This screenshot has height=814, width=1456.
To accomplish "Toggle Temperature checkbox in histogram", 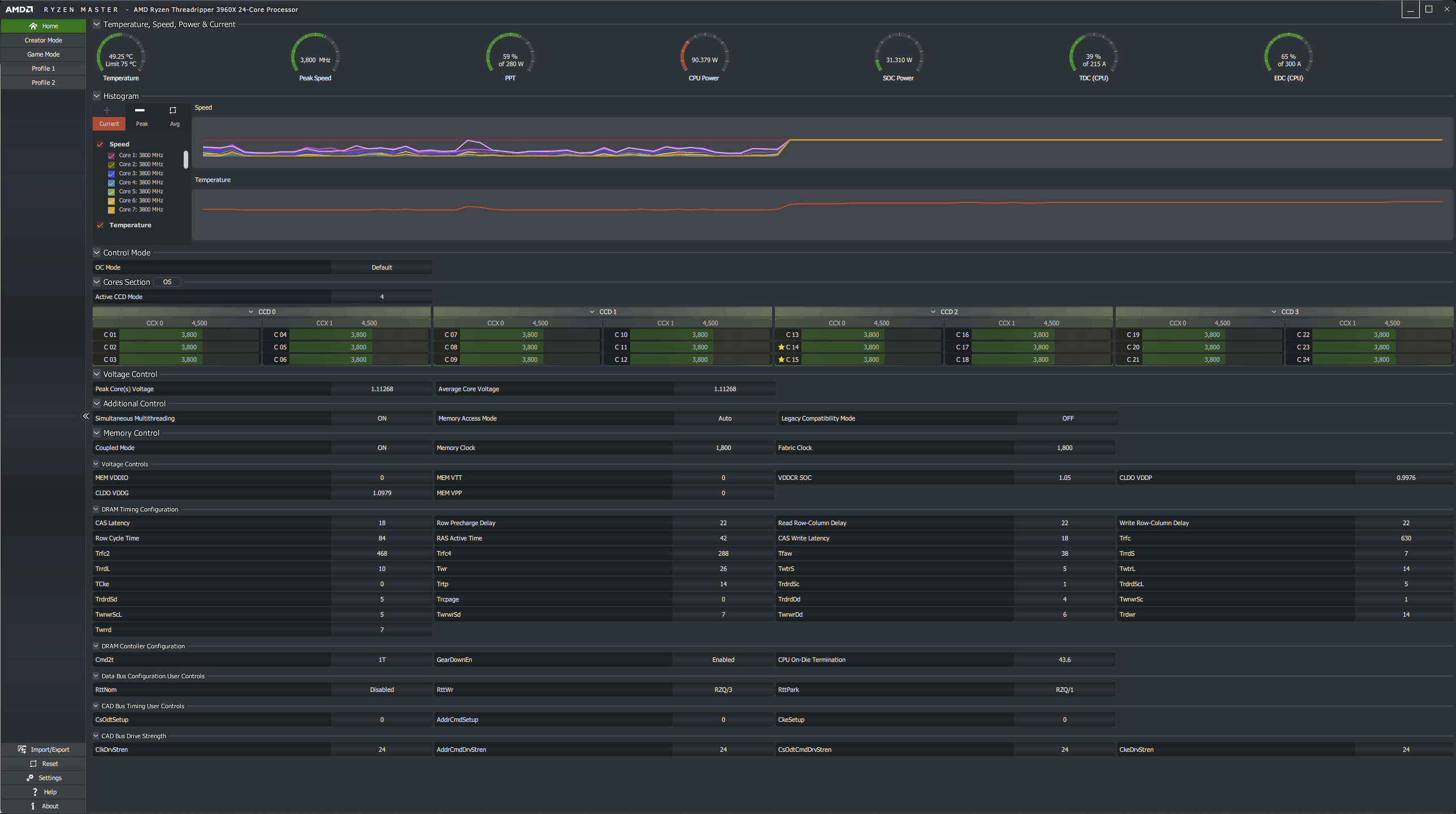I will (x=100, y=224).
